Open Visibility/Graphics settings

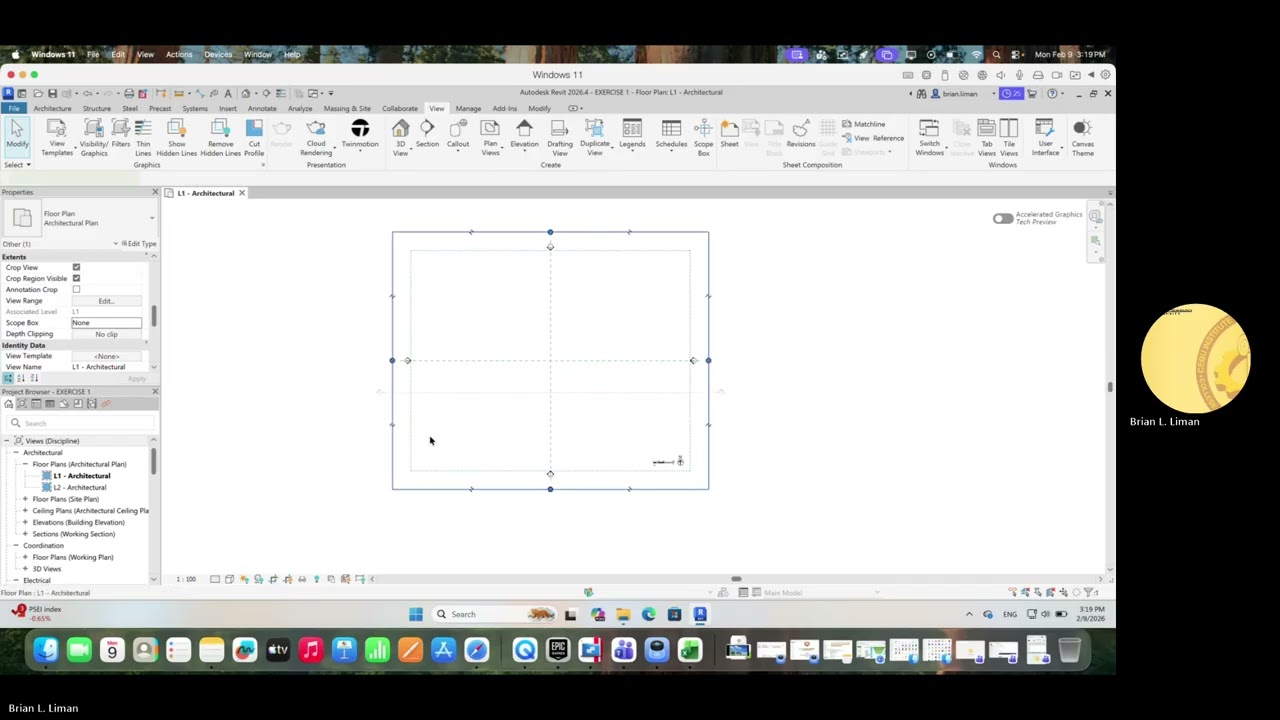(94, 137)
